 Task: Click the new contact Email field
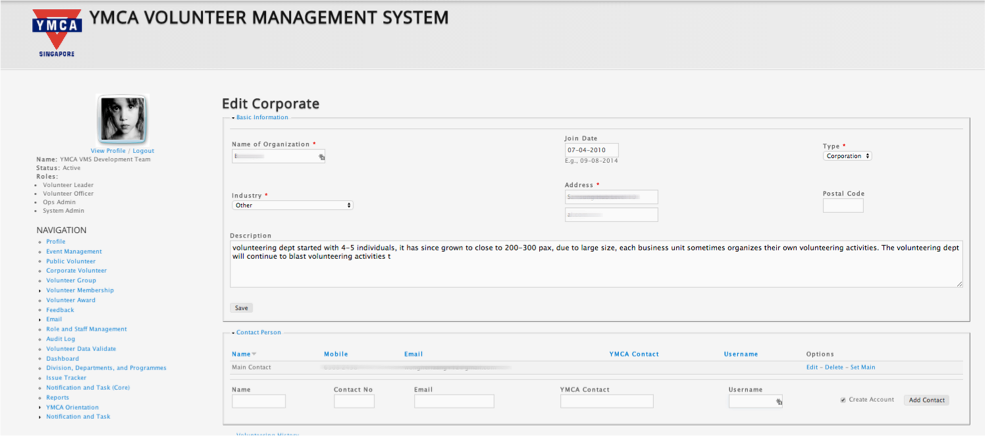454,401
